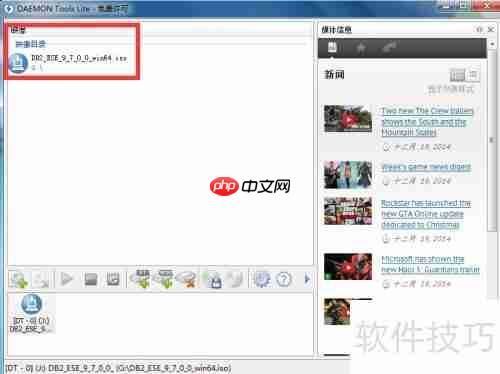This screenshot has width=500, height=374.
Task: Close the media info panel
Action: coord(491,29)
